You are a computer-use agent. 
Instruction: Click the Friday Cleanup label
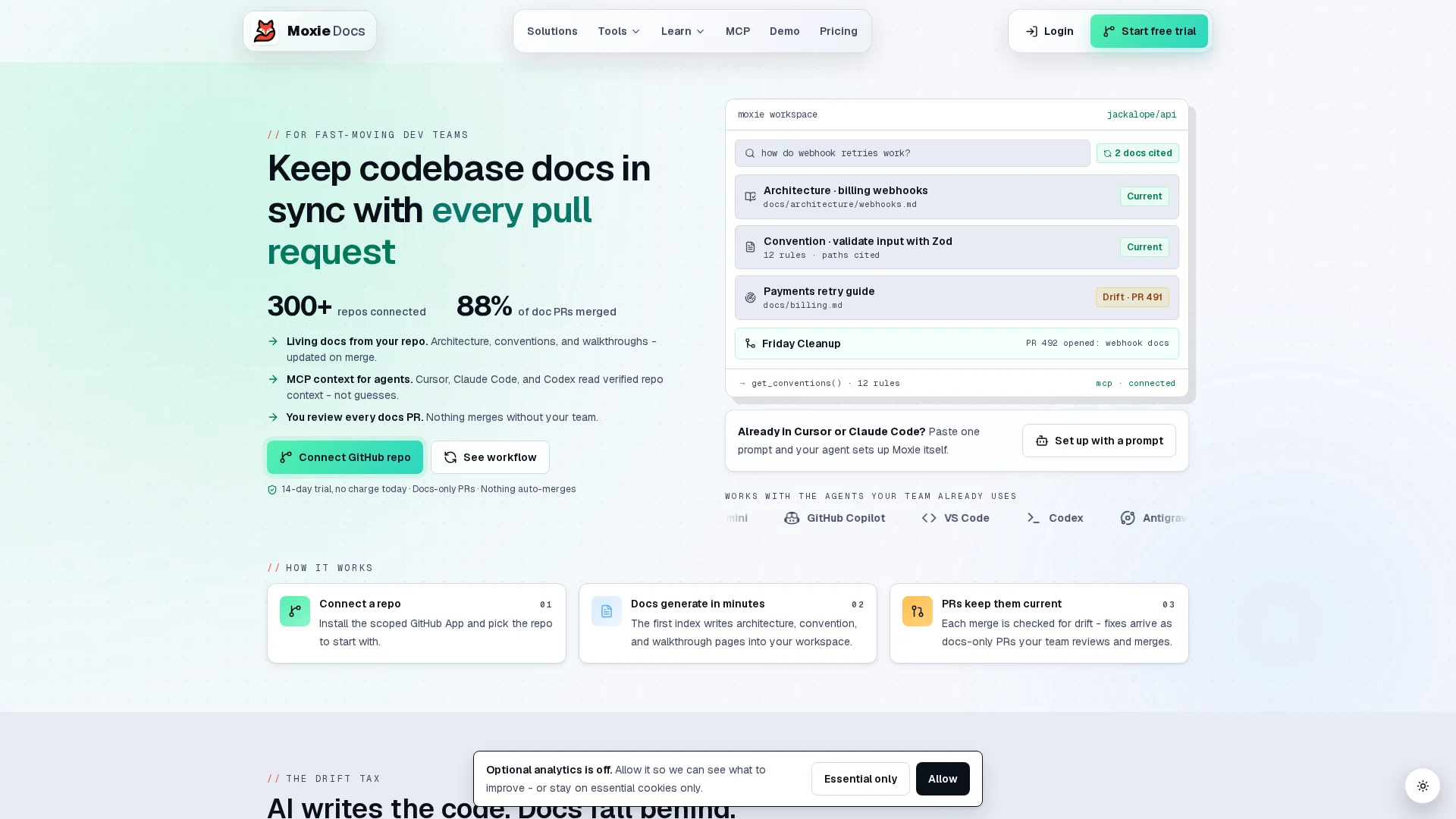[801, 344]
